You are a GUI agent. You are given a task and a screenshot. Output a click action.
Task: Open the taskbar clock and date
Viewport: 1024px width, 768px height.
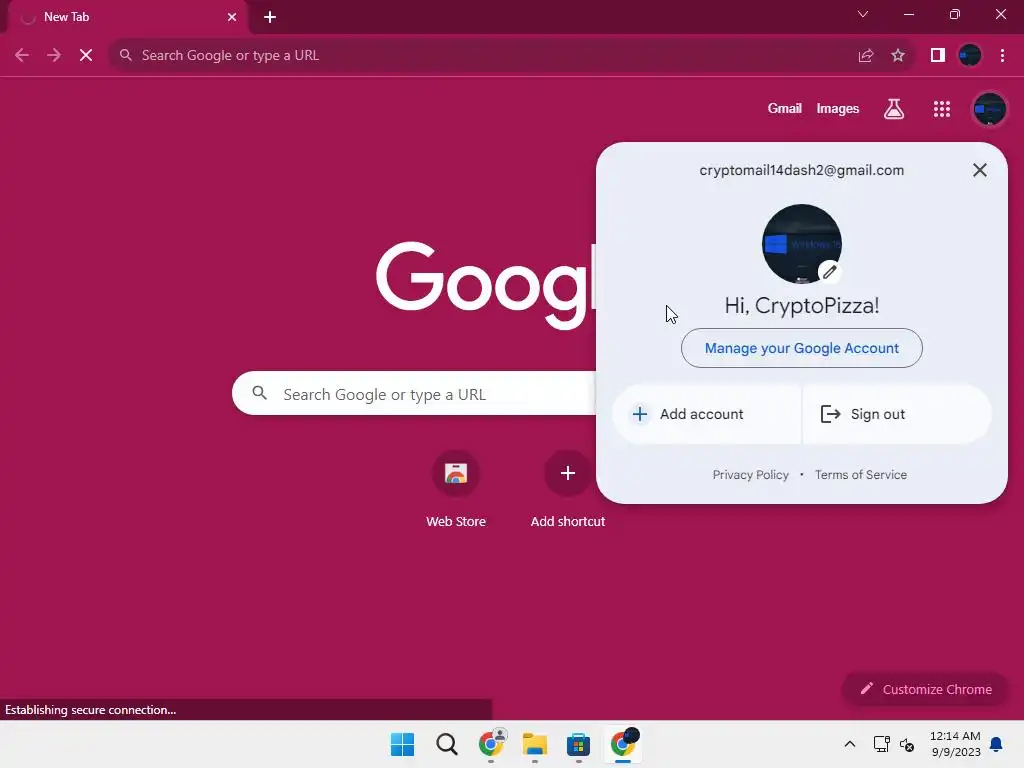[955, 744]
